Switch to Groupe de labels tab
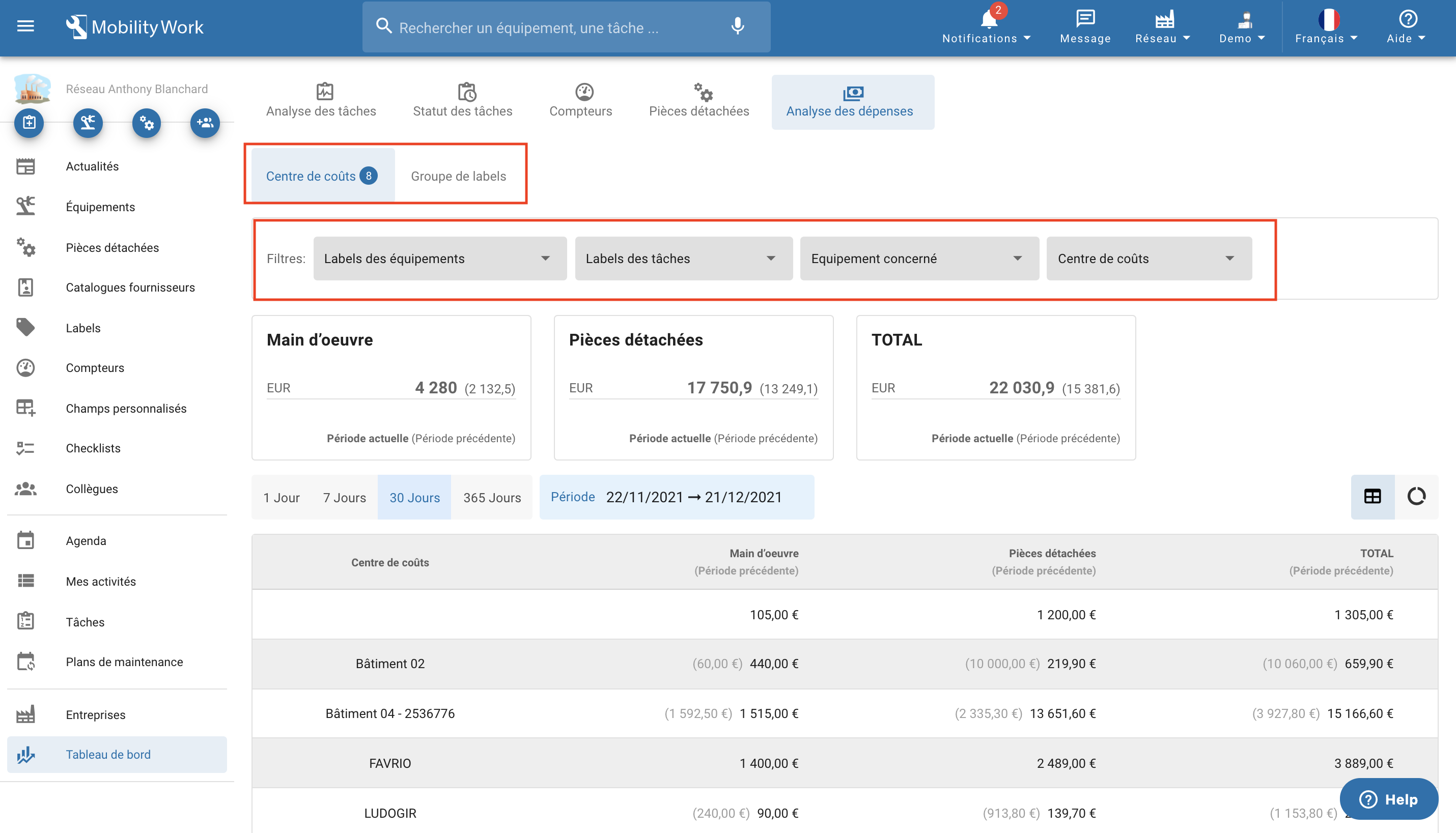The width and height of the screenshot is (1456, 833). click(x=458, y=176)
